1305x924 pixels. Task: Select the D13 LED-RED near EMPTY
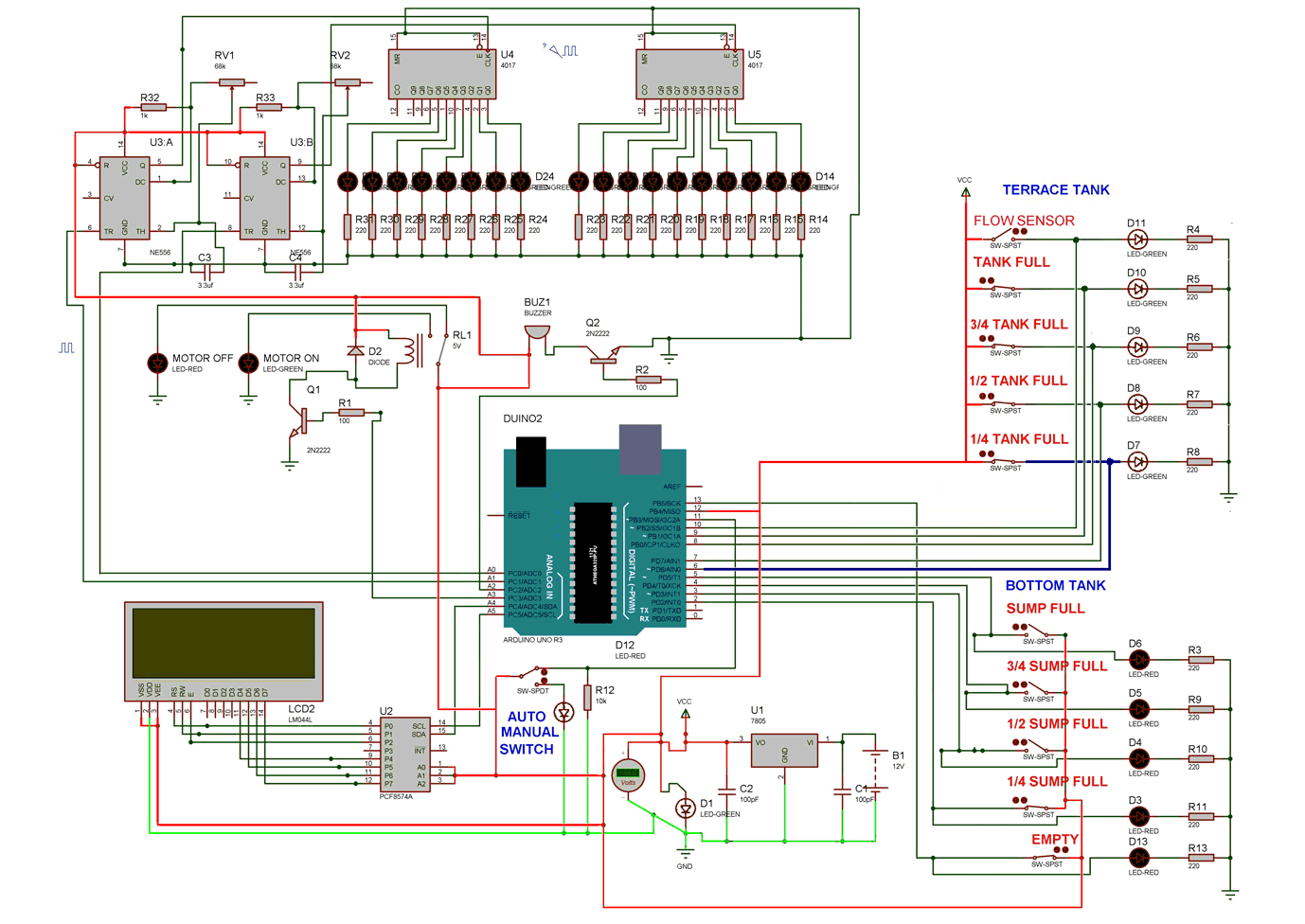pyautogui.click(x=1140, y=859)
